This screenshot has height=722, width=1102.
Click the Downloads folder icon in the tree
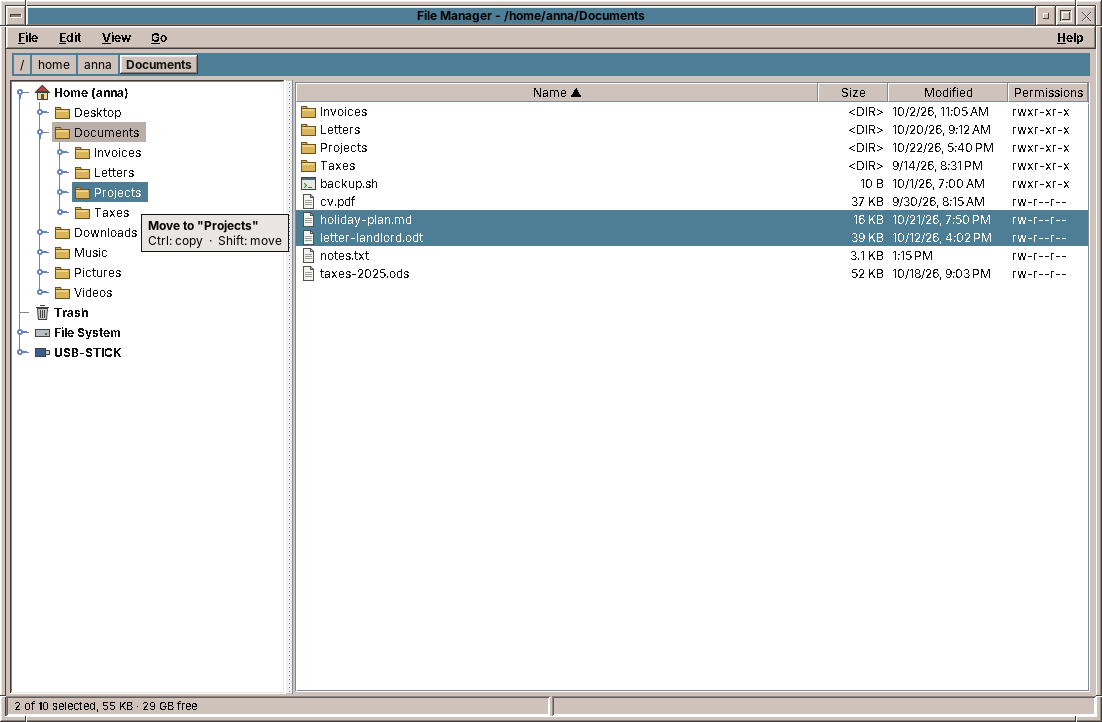tap(63, 233)
